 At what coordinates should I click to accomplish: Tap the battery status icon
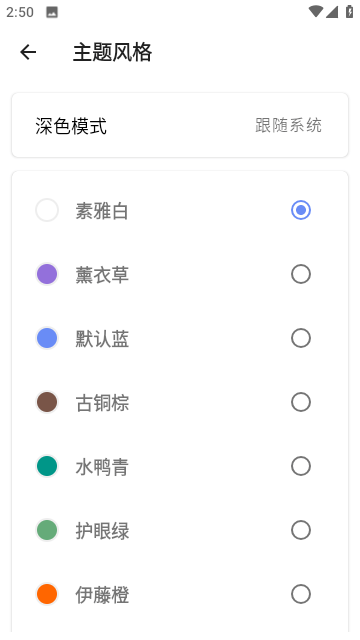349,12
